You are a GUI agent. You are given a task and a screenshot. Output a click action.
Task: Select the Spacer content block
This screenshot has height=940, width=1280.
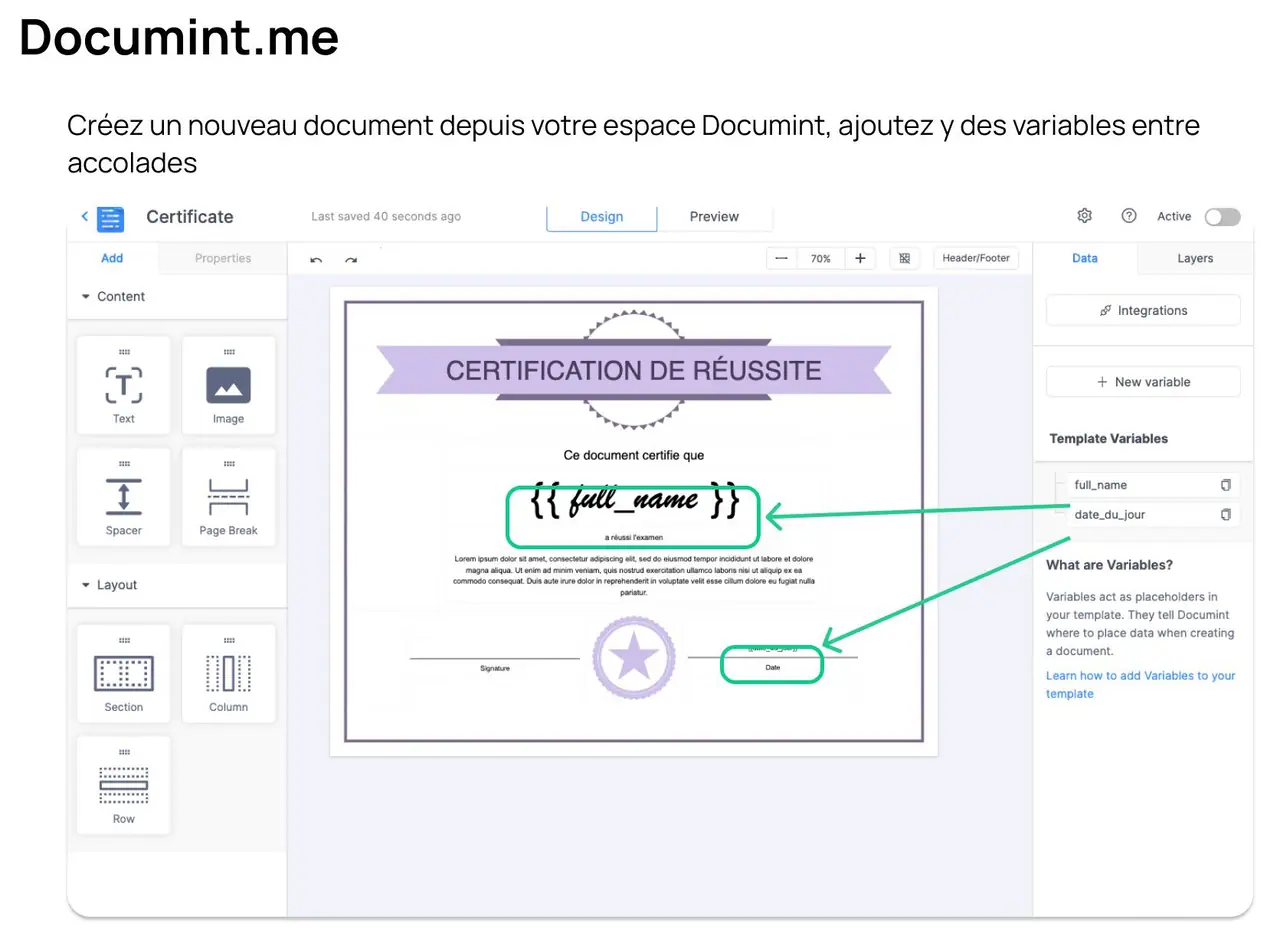click(x=124, y=497)
